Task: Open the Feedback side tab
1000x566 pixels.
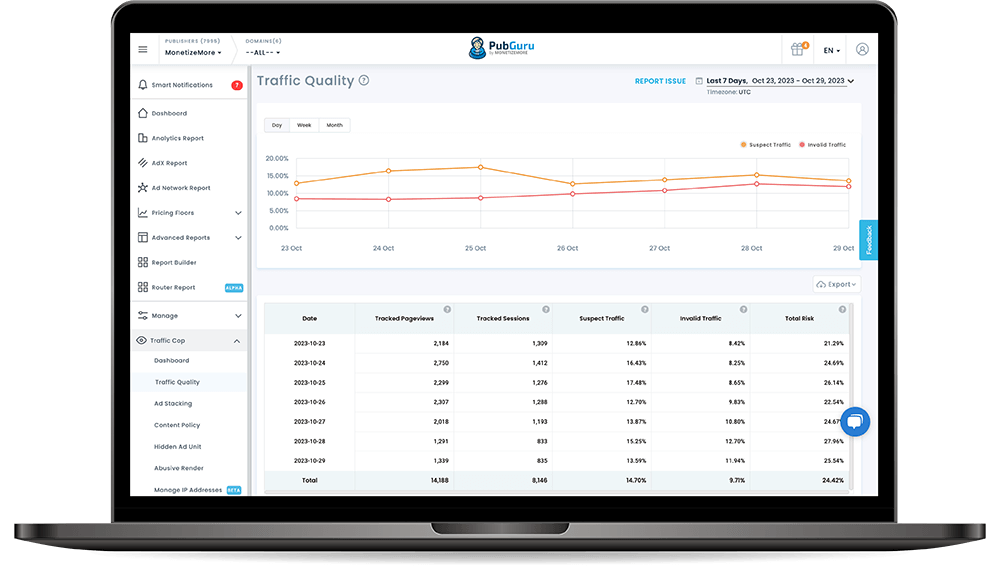Action: point(868,240)
